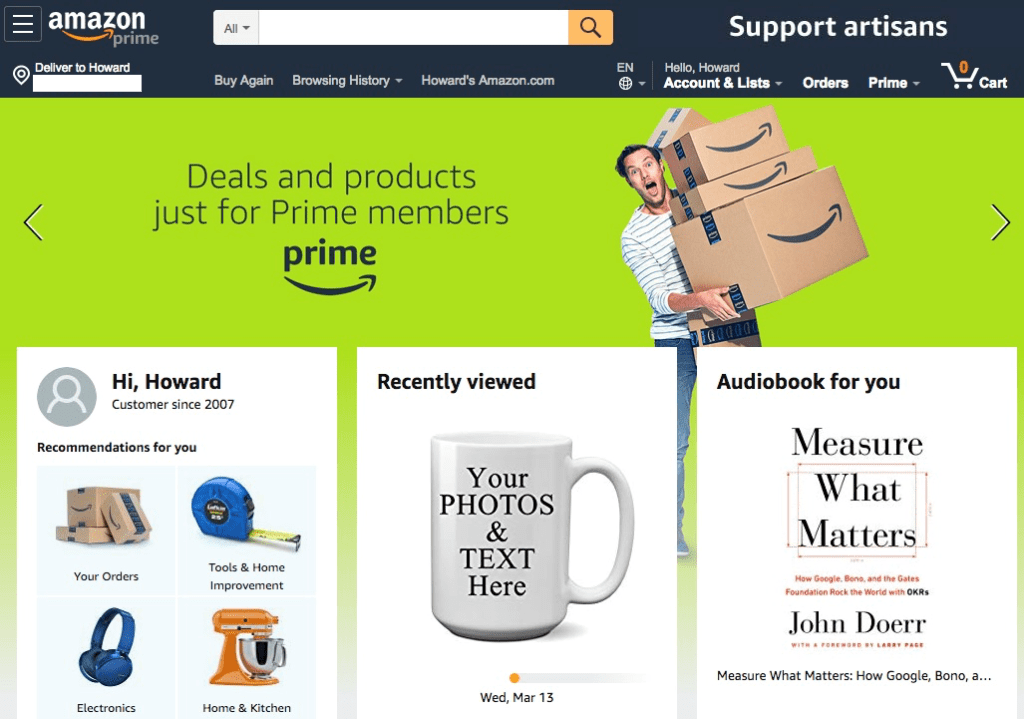1024x719 pixels.
Task: Go to Orders page
Action: coord(825,83)
